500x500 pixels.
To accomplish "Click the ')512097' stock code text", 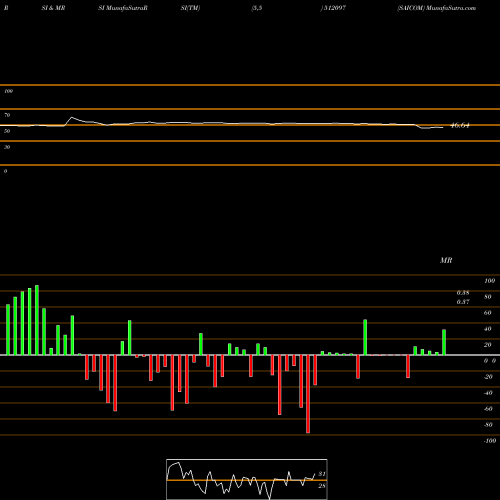I will pyautogui.click(x=333, y=8).
